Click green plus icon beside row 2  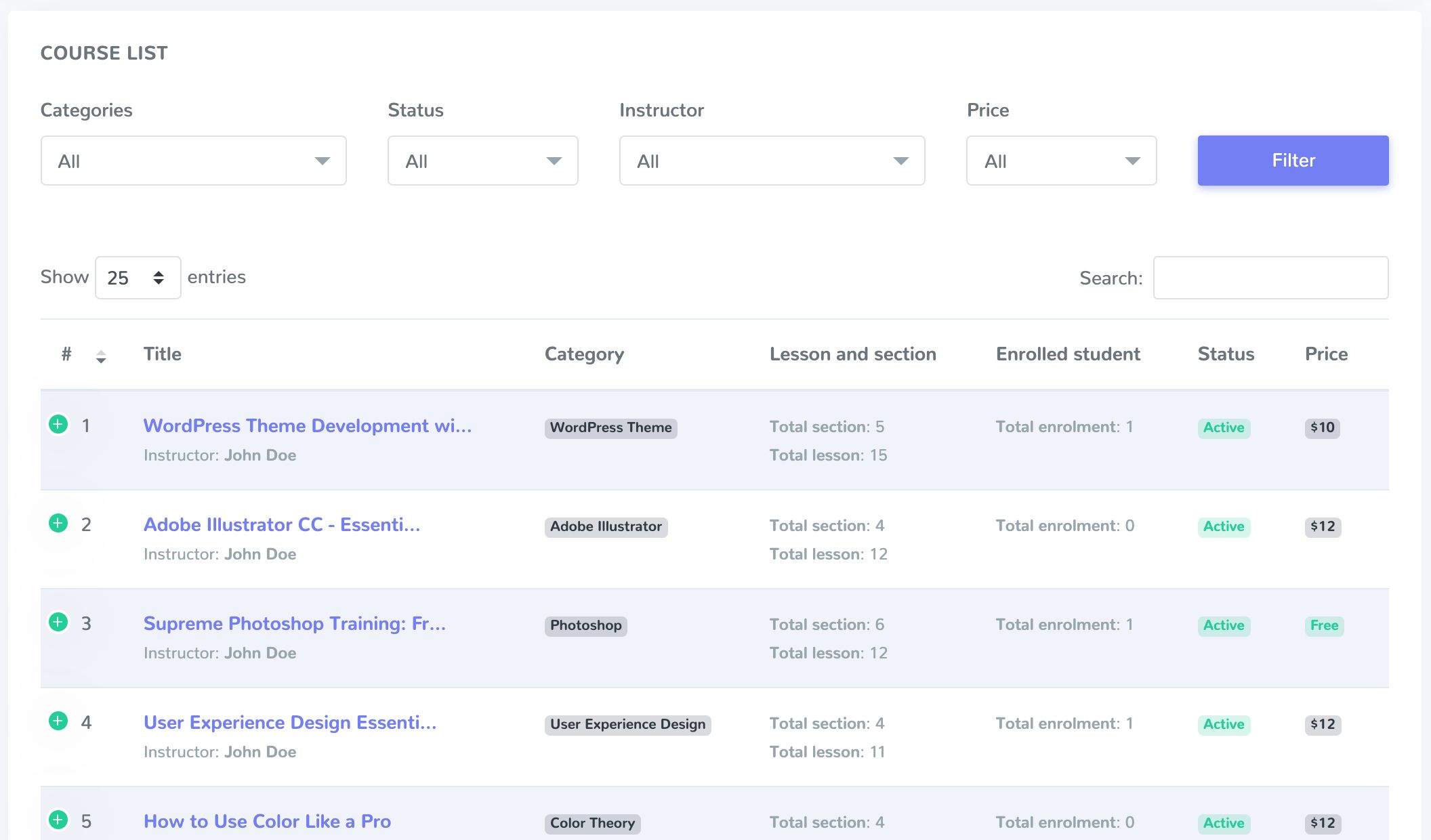tap(58, 524)
